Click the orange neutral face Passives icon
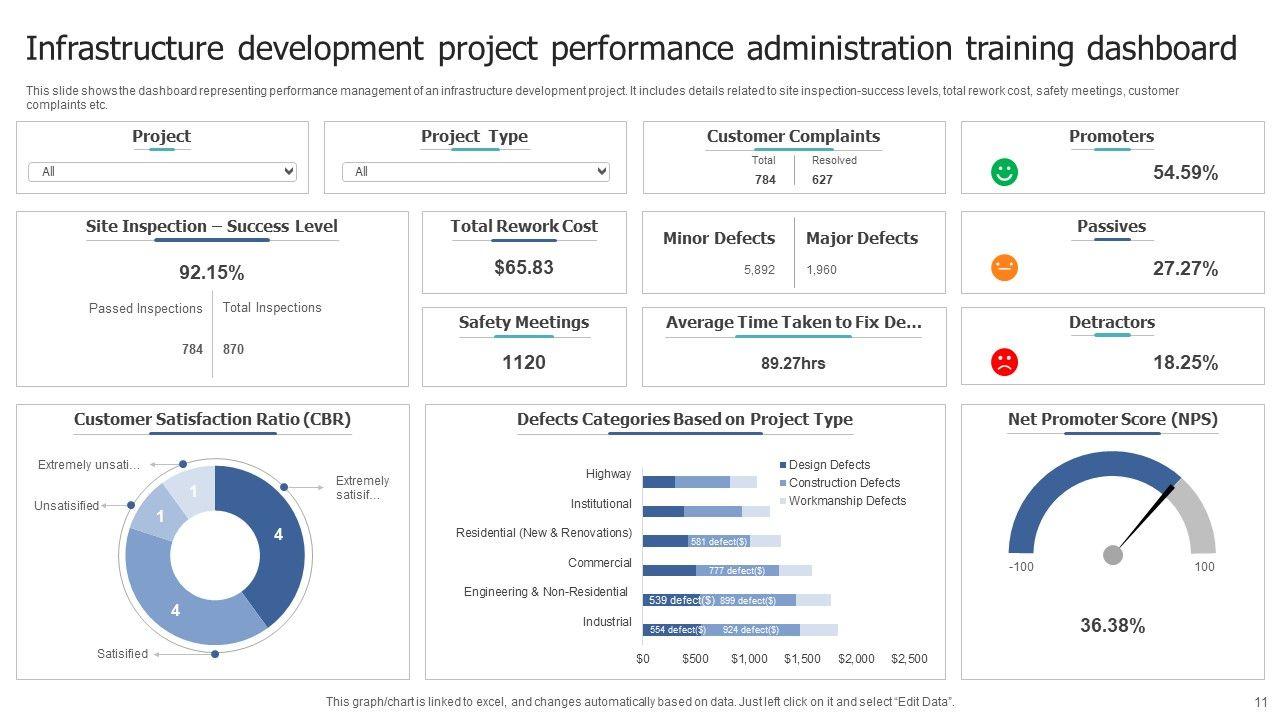Screen dimensions: 1280x720 1004,268
